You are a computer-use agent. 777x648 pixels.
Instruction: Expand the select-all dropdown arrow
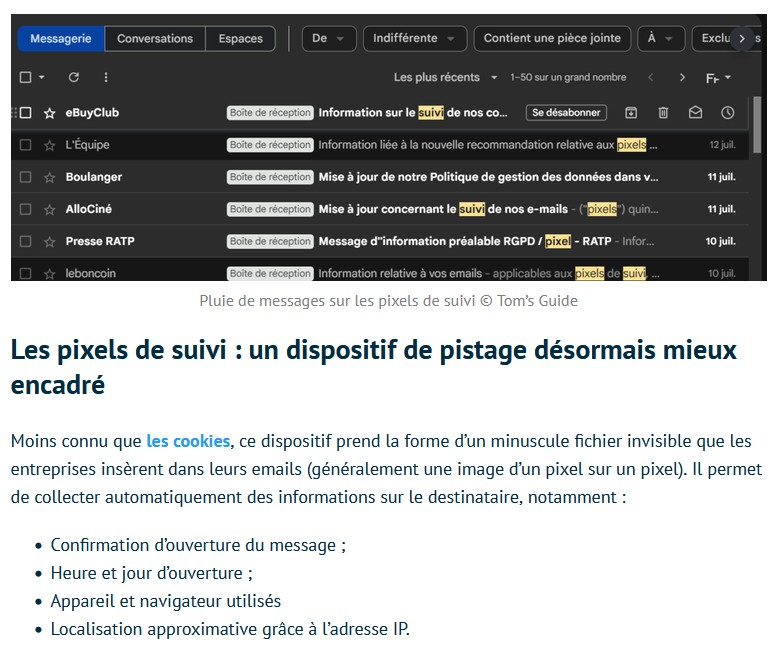pos(42,77)
